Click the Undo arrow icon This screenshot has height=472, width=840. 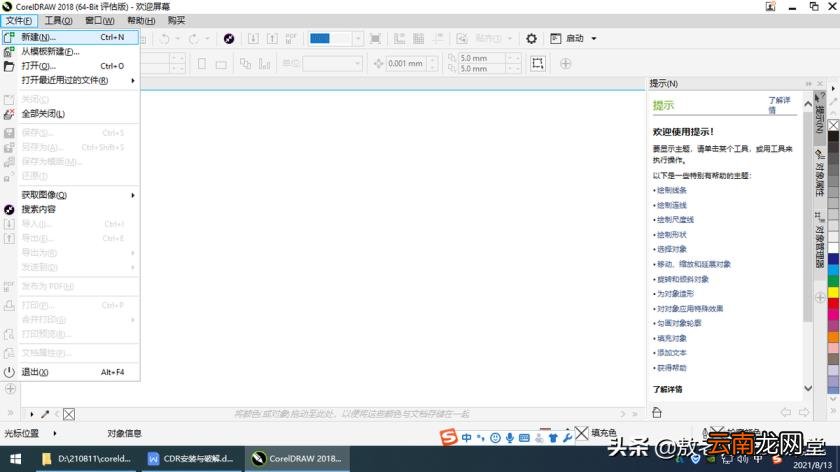pyautogui.click(x=164, y=39)
